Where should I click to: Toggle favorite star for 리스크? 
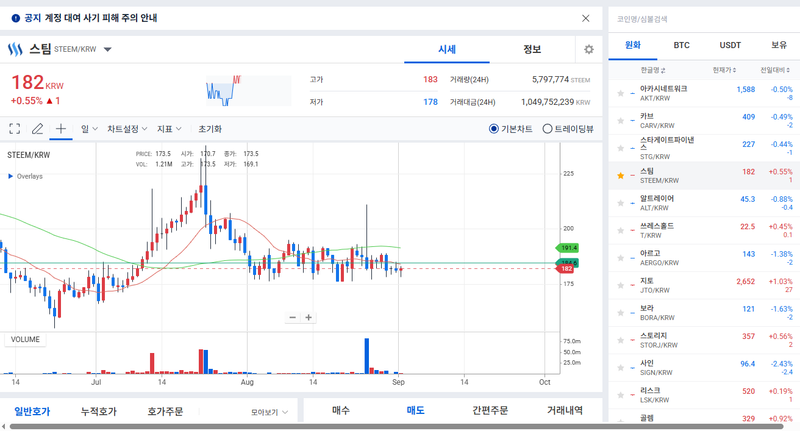point(620,395)
